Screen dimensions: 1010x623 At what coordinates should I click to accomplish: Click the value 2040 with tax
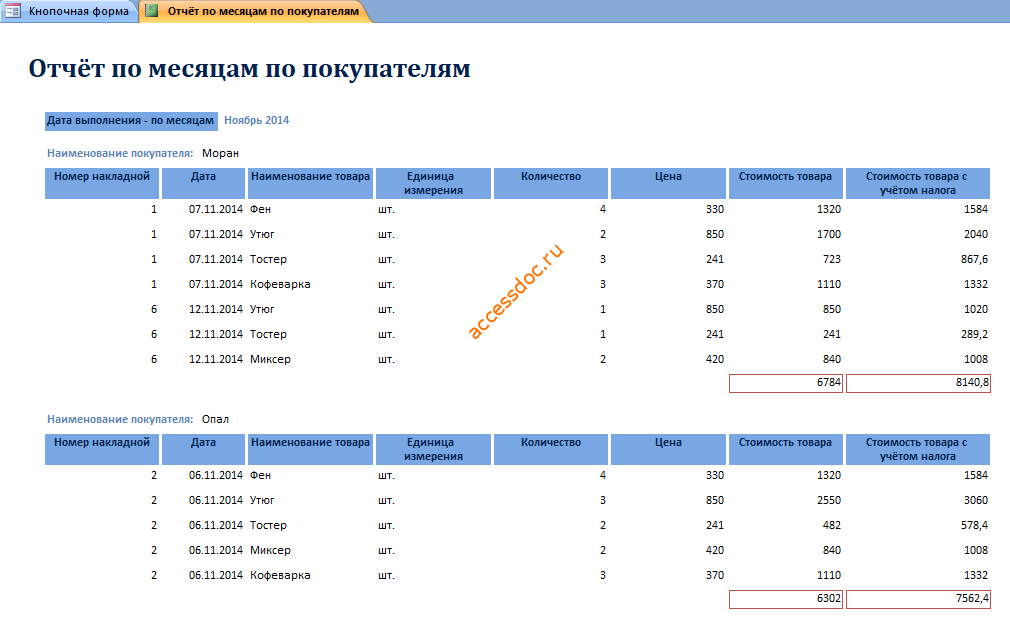976,235
